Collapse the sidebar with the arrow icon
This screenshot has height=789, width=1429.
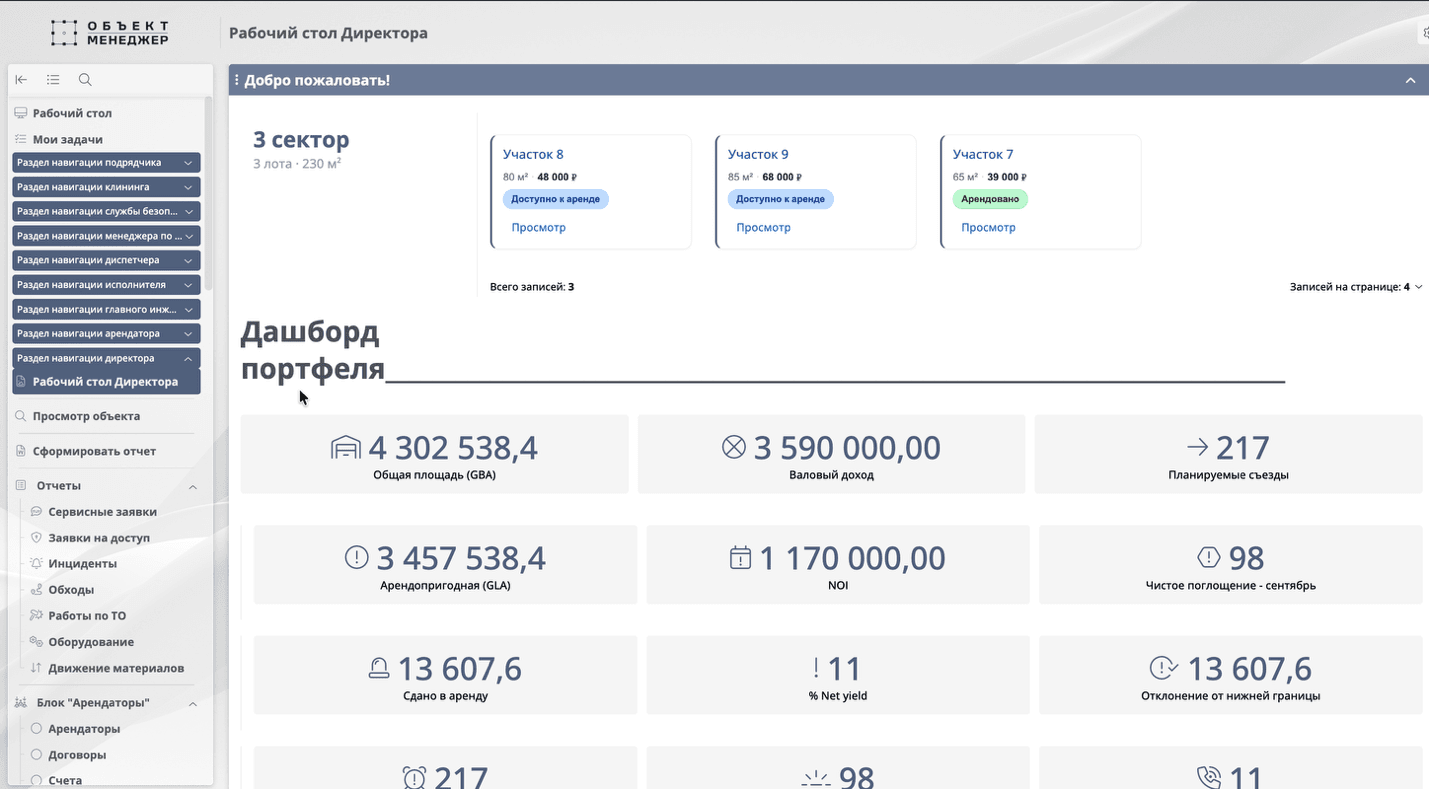(21, 80)
